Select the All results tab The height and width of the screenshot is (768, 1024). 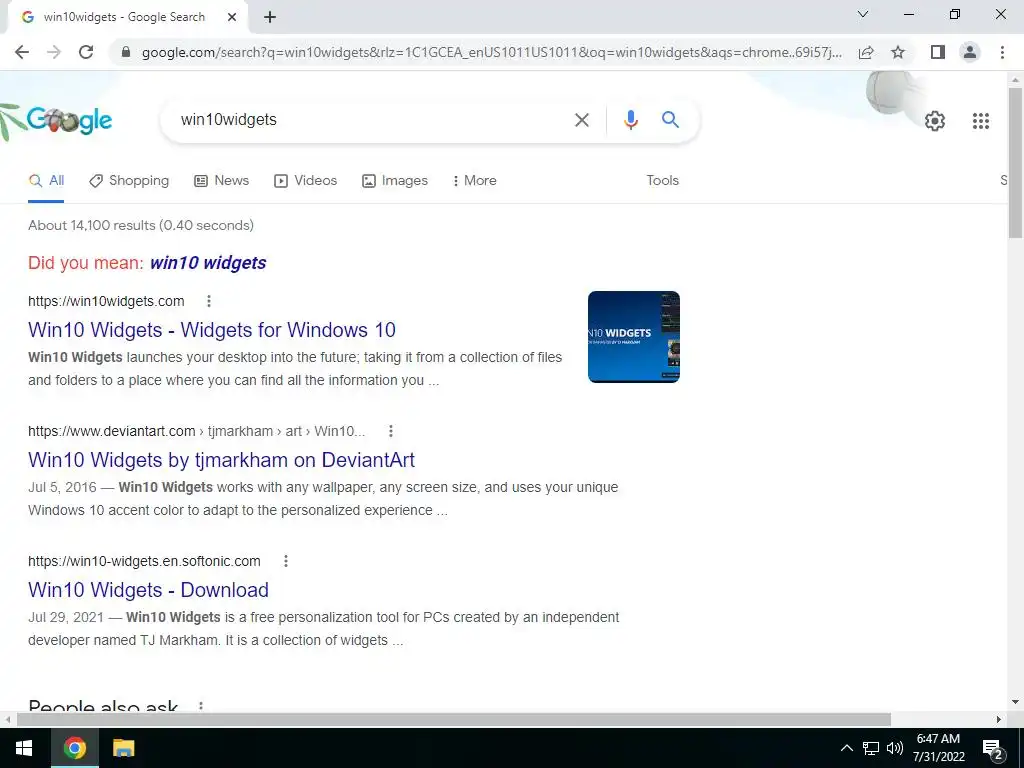click(46, 181)
